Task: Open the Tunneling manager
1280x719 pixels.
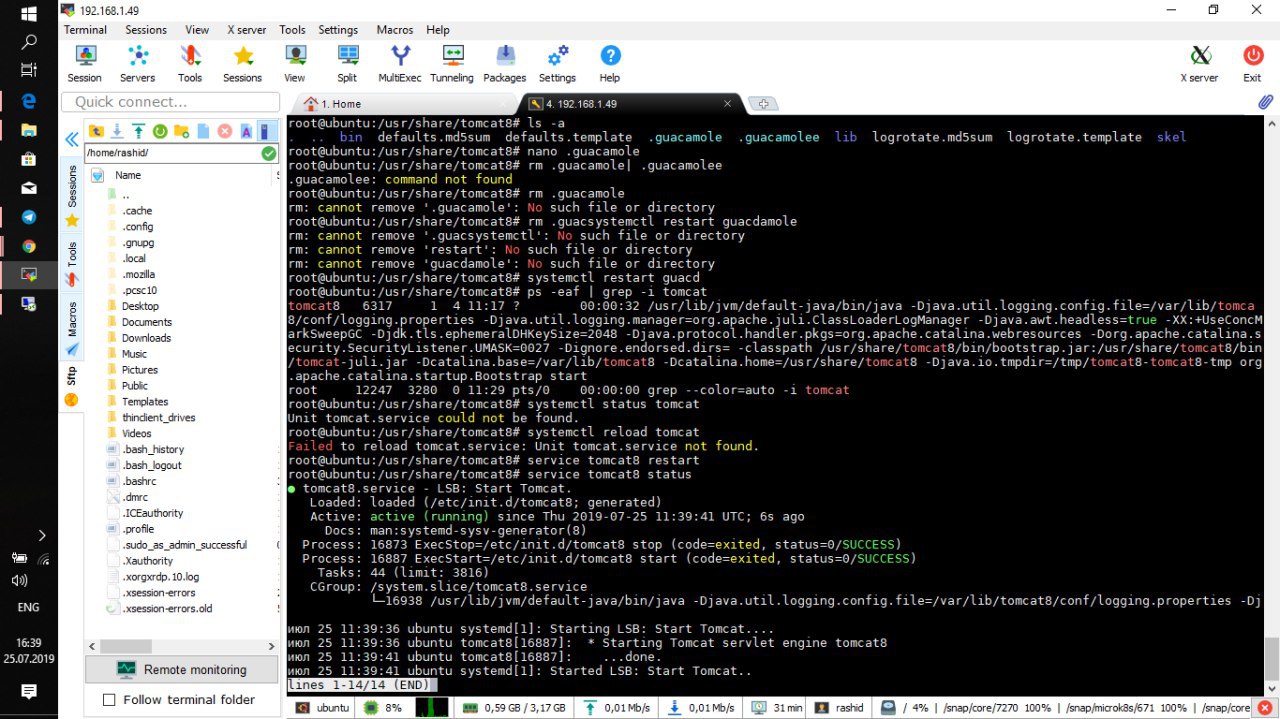Action: [x=452, y=64]
